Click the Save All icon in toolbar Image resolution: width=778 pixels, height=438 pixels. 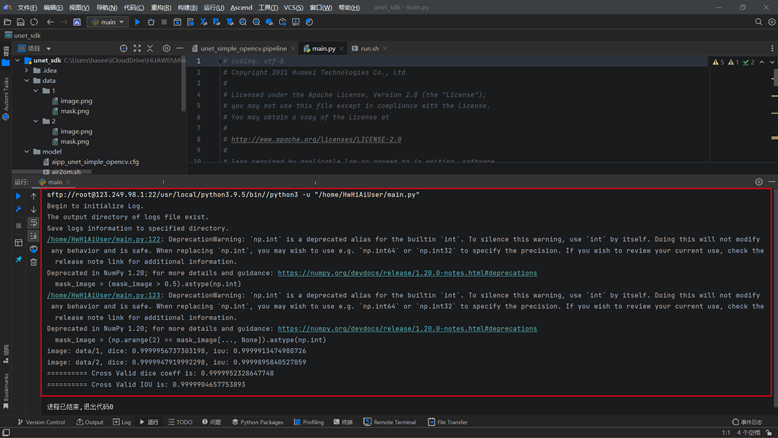coord(21,21)
